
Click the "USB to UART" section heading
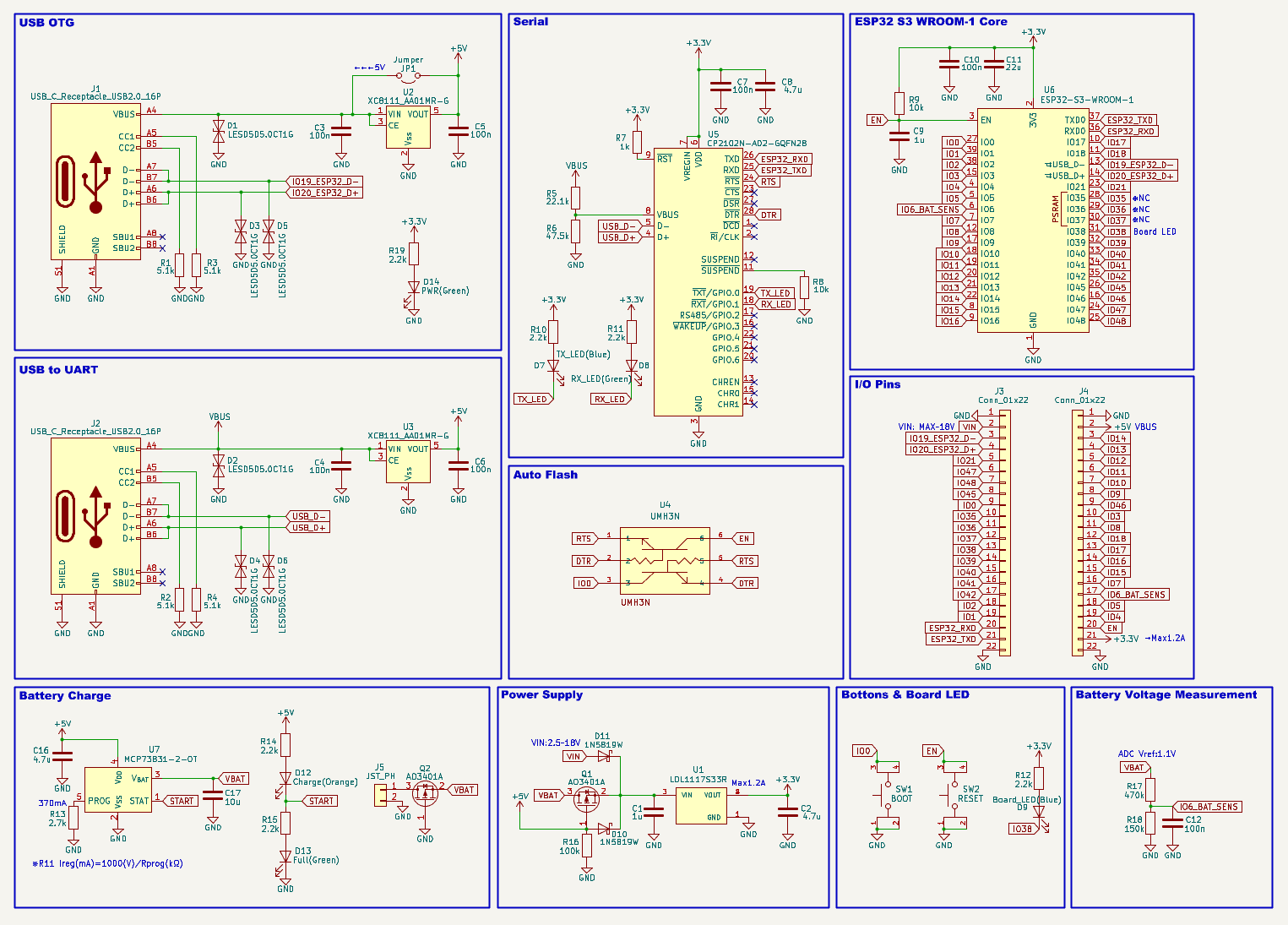[58, 370]
